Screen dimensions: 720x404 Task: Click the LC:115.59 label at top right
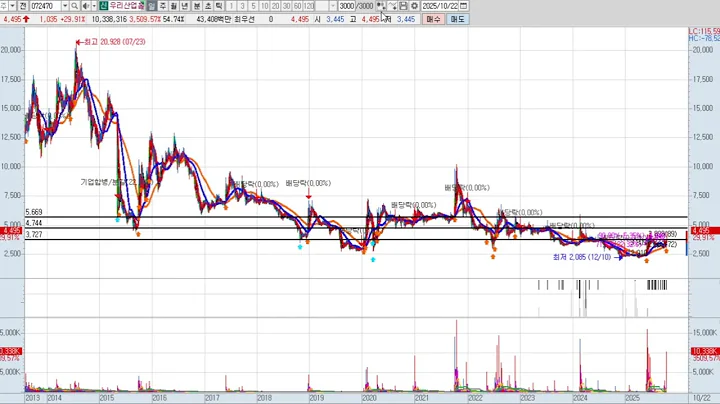pos(704,31)
